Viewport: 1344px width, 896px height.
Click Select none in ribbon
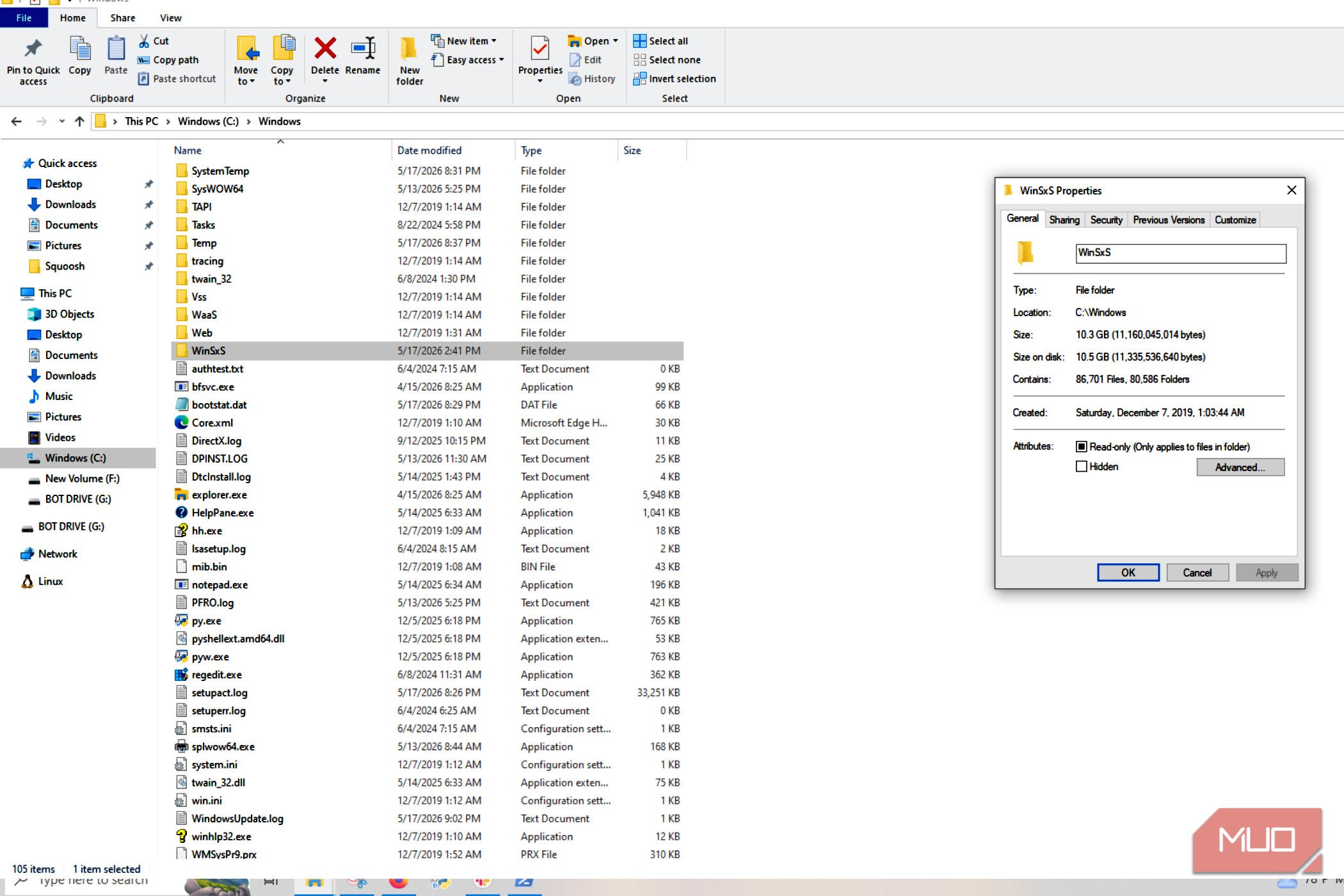[x=667, y=60]
